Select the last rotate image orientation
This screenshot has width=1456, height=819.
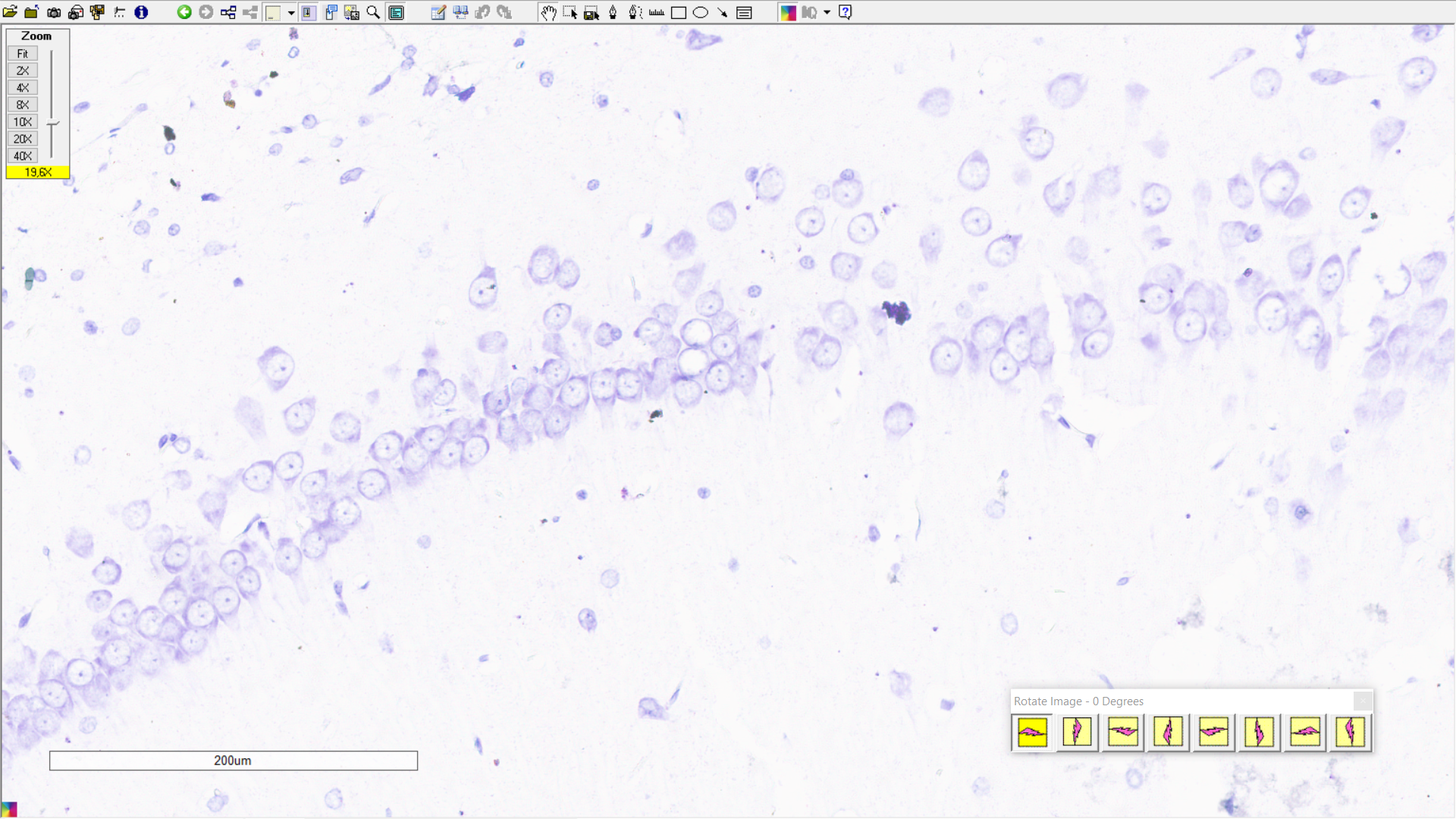(x=1351, y=733)
